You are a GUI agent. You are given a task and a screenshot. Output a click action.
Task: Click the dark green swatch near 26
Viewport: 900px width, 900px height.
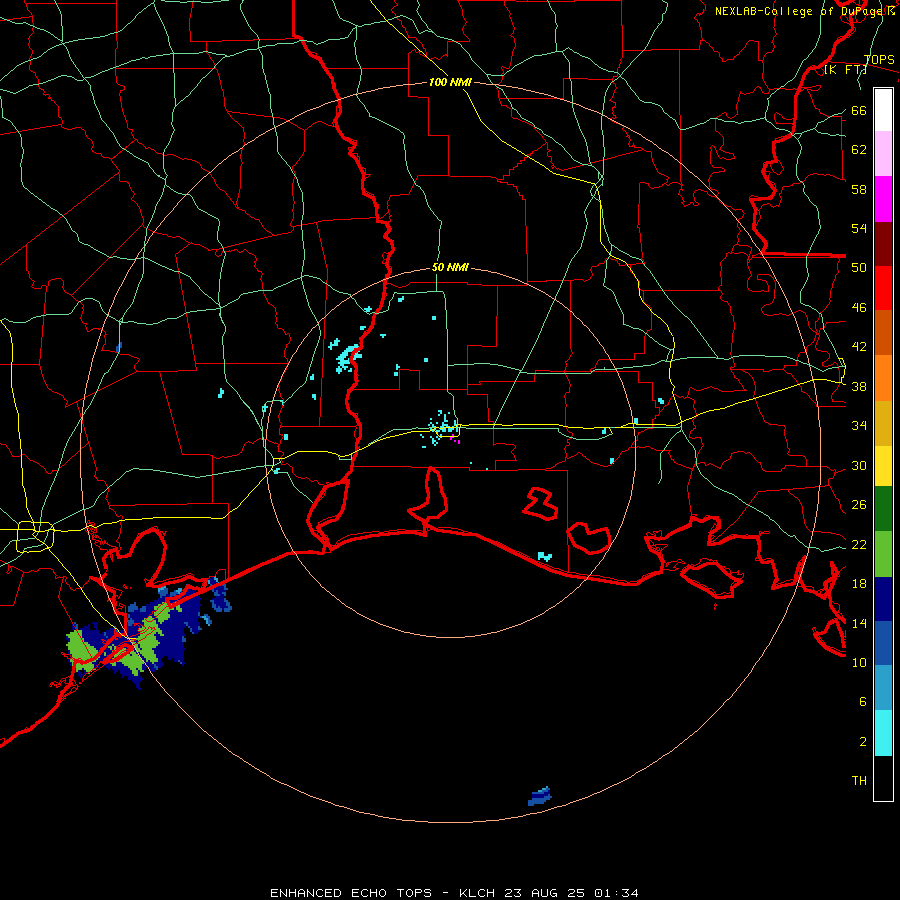point(883,509)
